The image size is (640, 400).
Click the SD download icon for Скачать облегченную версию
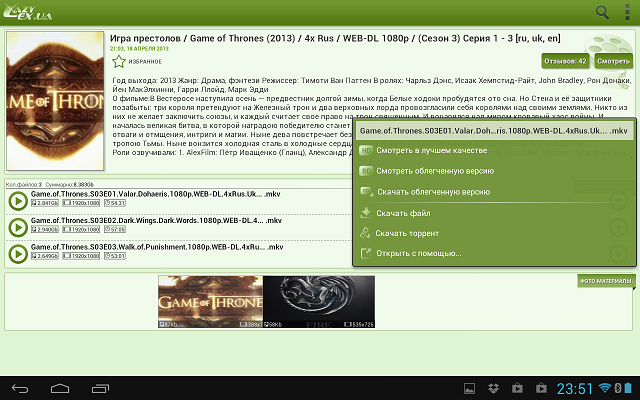[367, 192]
